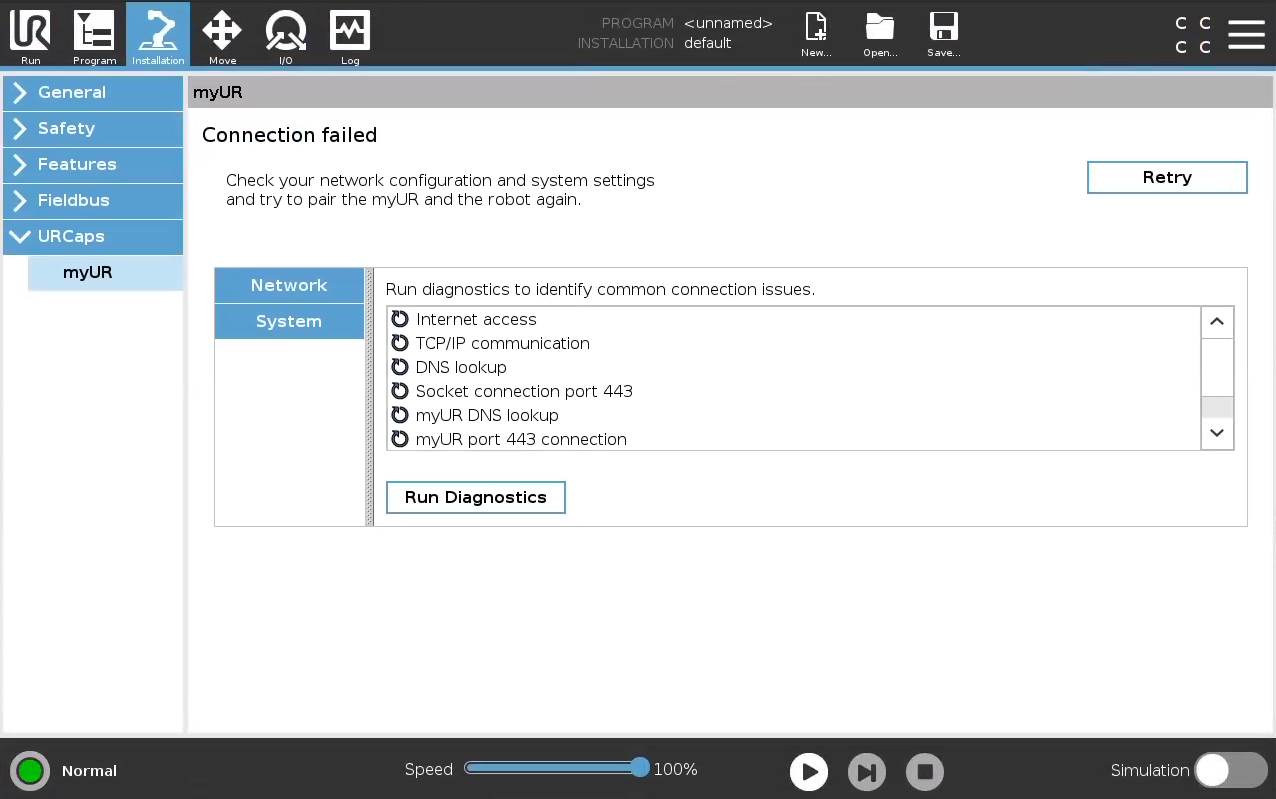Expand the Features section
The width and height of the screenshot is (1276, 799).
tap(93, 164)
